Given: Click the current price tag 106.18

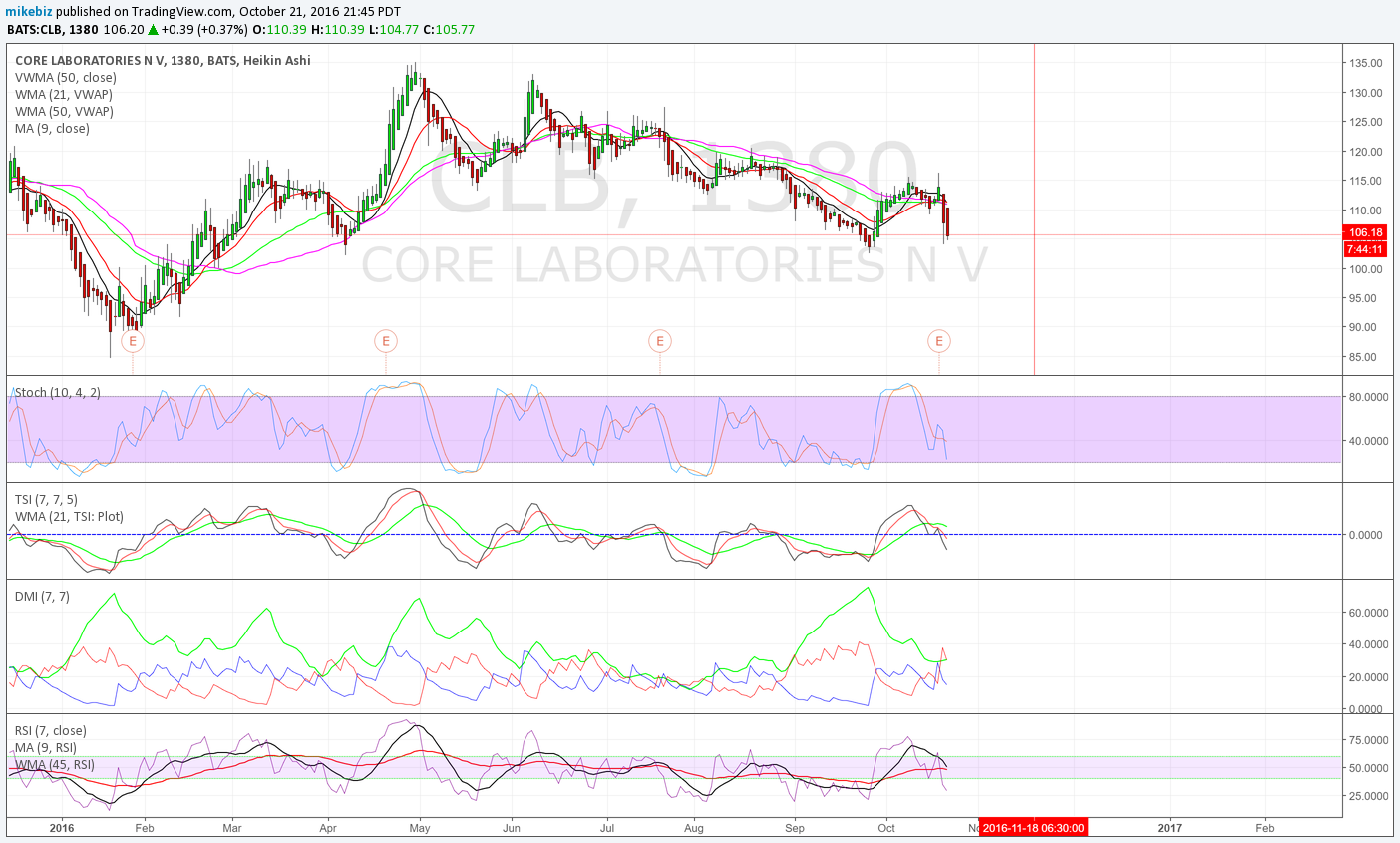Looking at the screenshot, I should coord(1365,232).
